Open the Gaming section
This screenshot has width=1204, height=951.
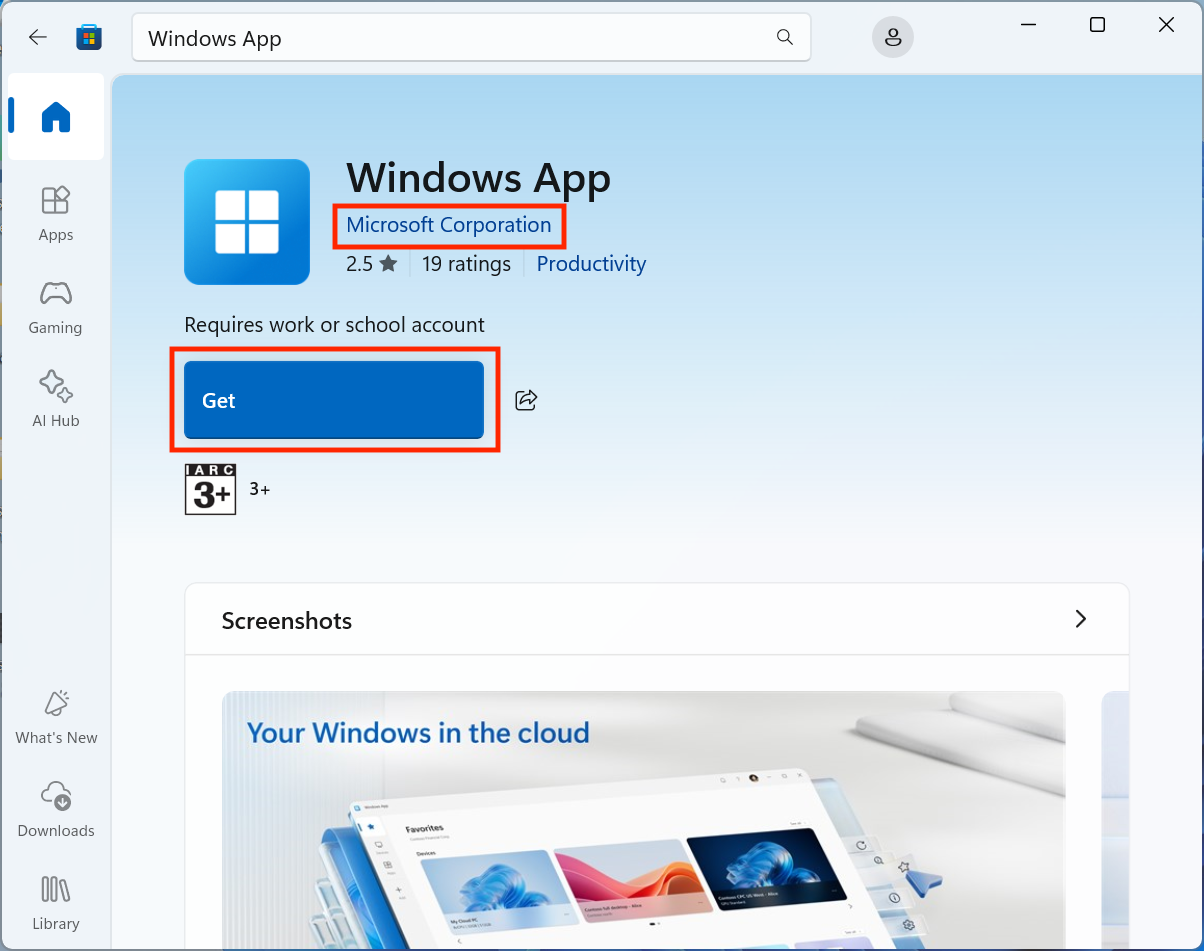55,307
